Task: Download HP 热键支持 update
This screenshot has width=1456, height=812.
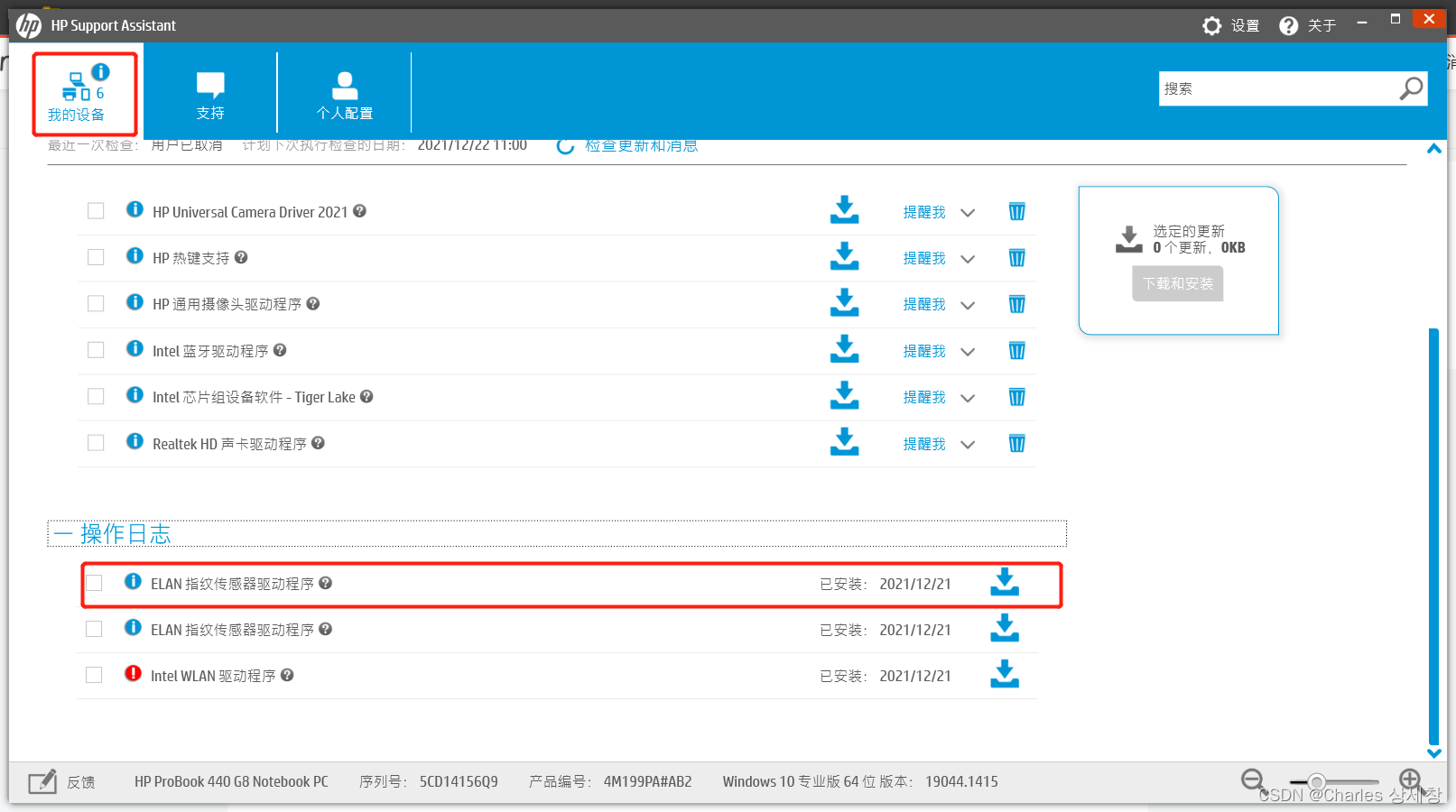Action: pos(844,256)
